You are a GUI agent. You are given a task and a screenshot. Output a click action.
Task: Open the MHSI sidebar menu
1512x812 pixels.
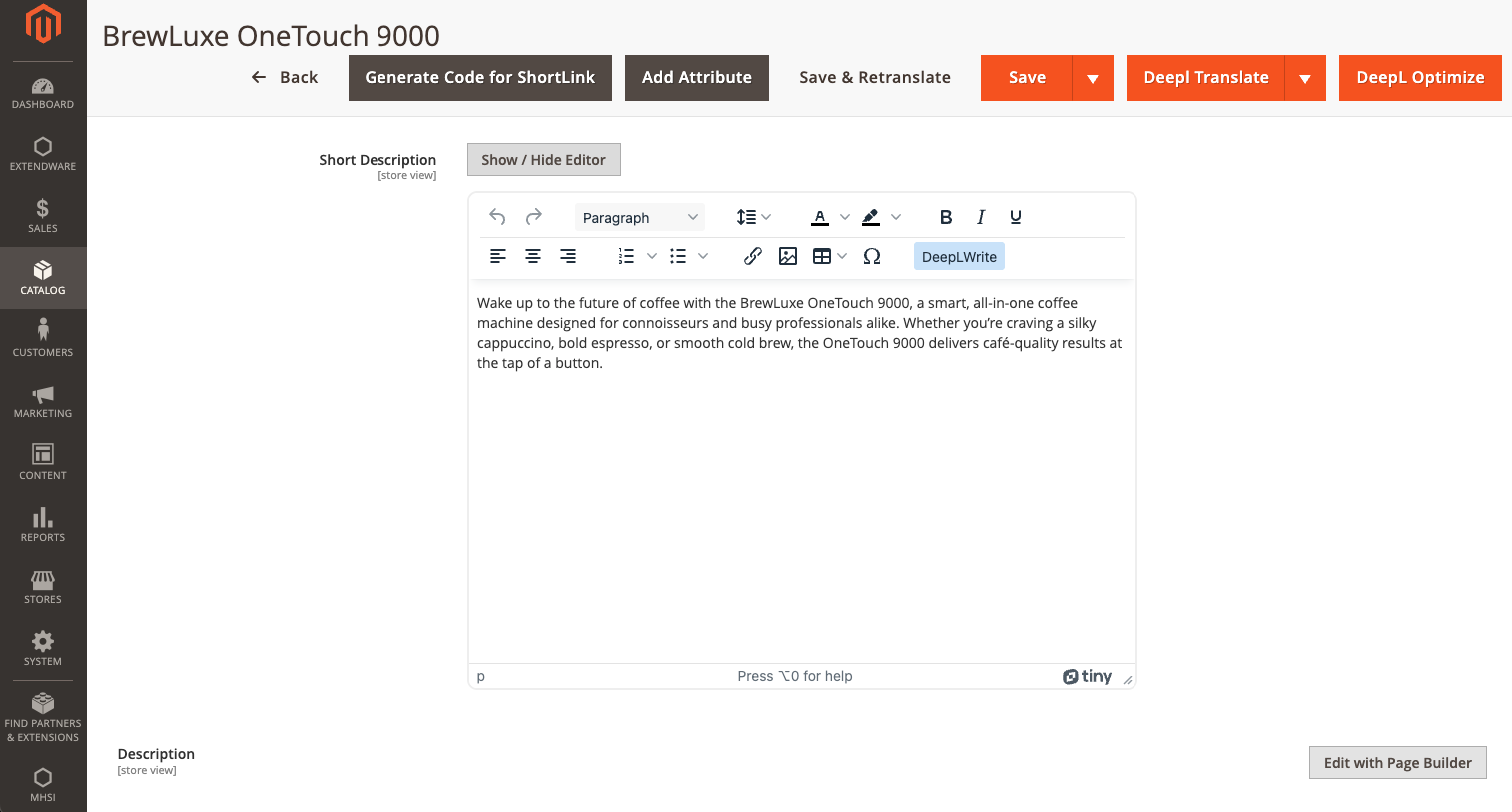click(x=43, y=784)
